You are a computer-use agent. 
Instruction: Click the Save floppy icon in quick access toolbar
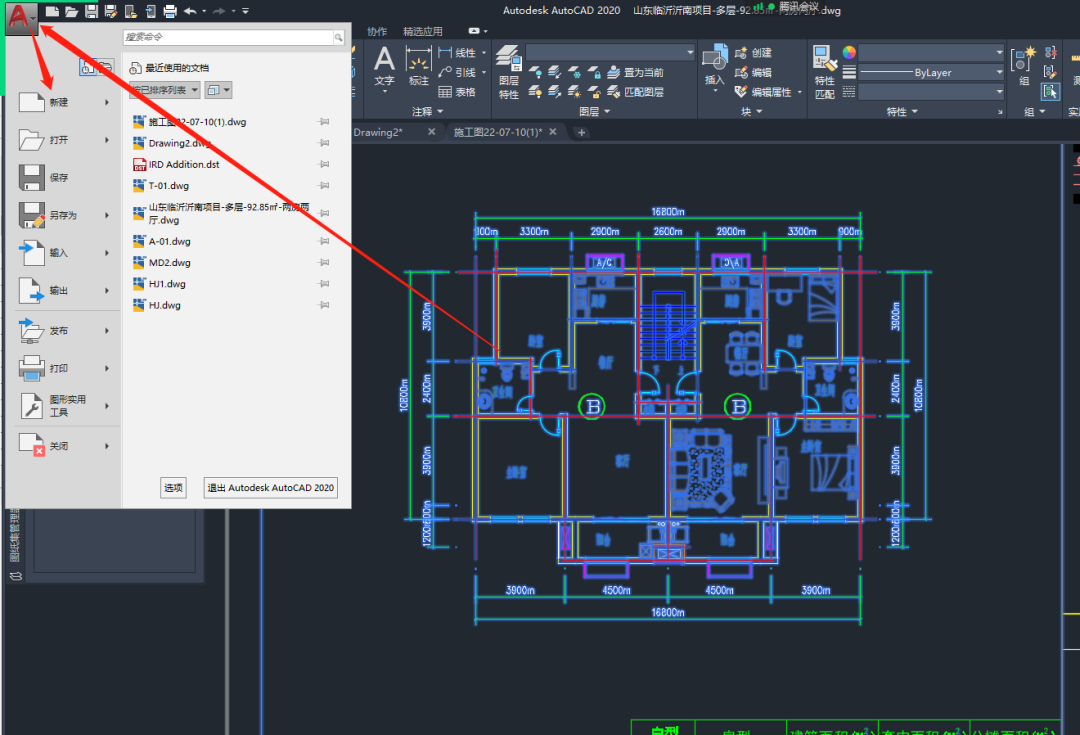[91, 11]
